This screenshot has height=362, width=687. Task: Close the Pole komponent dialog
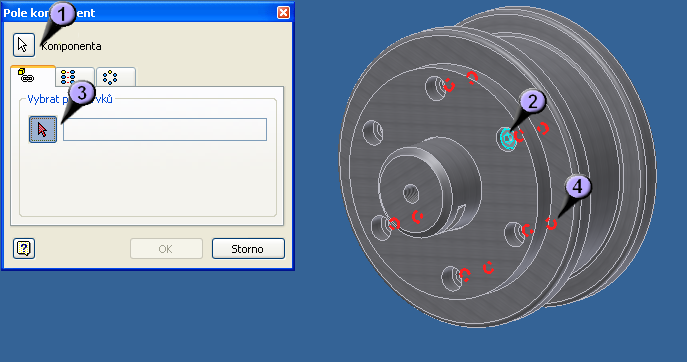[283, 12]
